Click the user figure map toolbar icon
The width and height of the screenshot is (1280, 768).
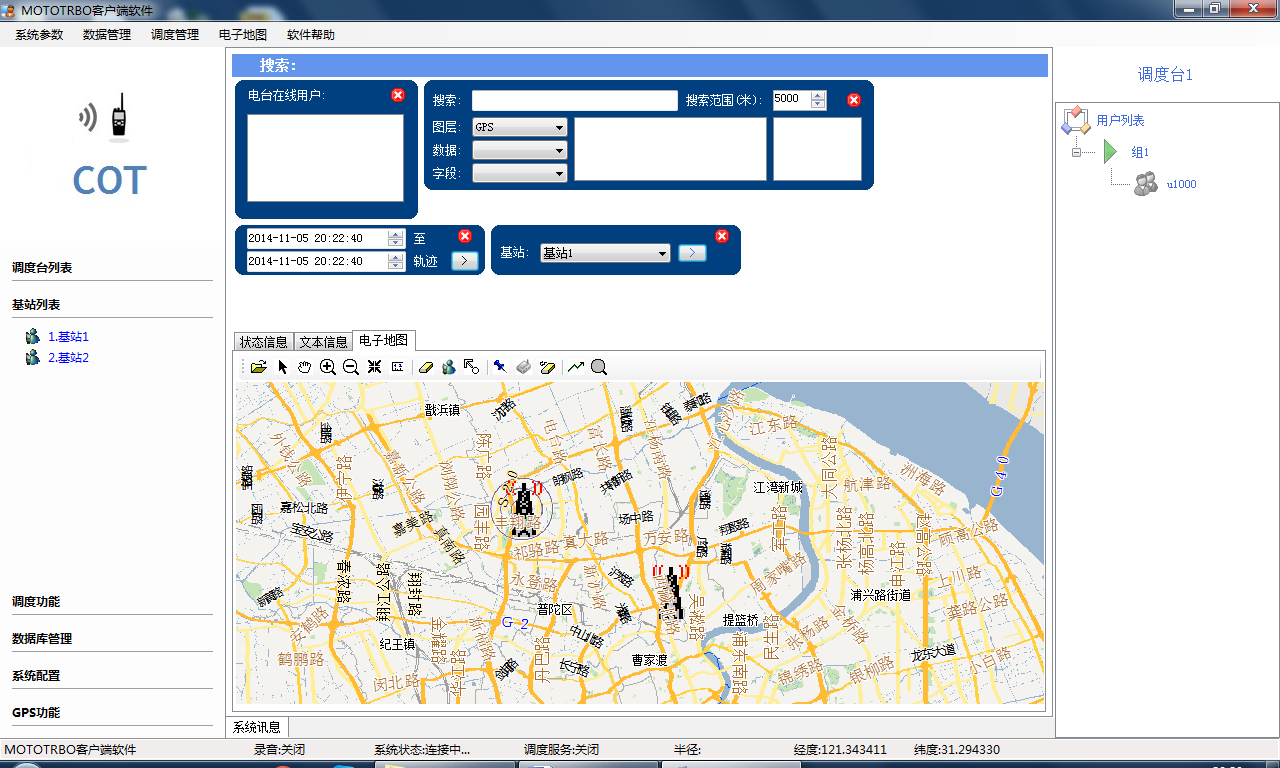click(x=449, y=367)
